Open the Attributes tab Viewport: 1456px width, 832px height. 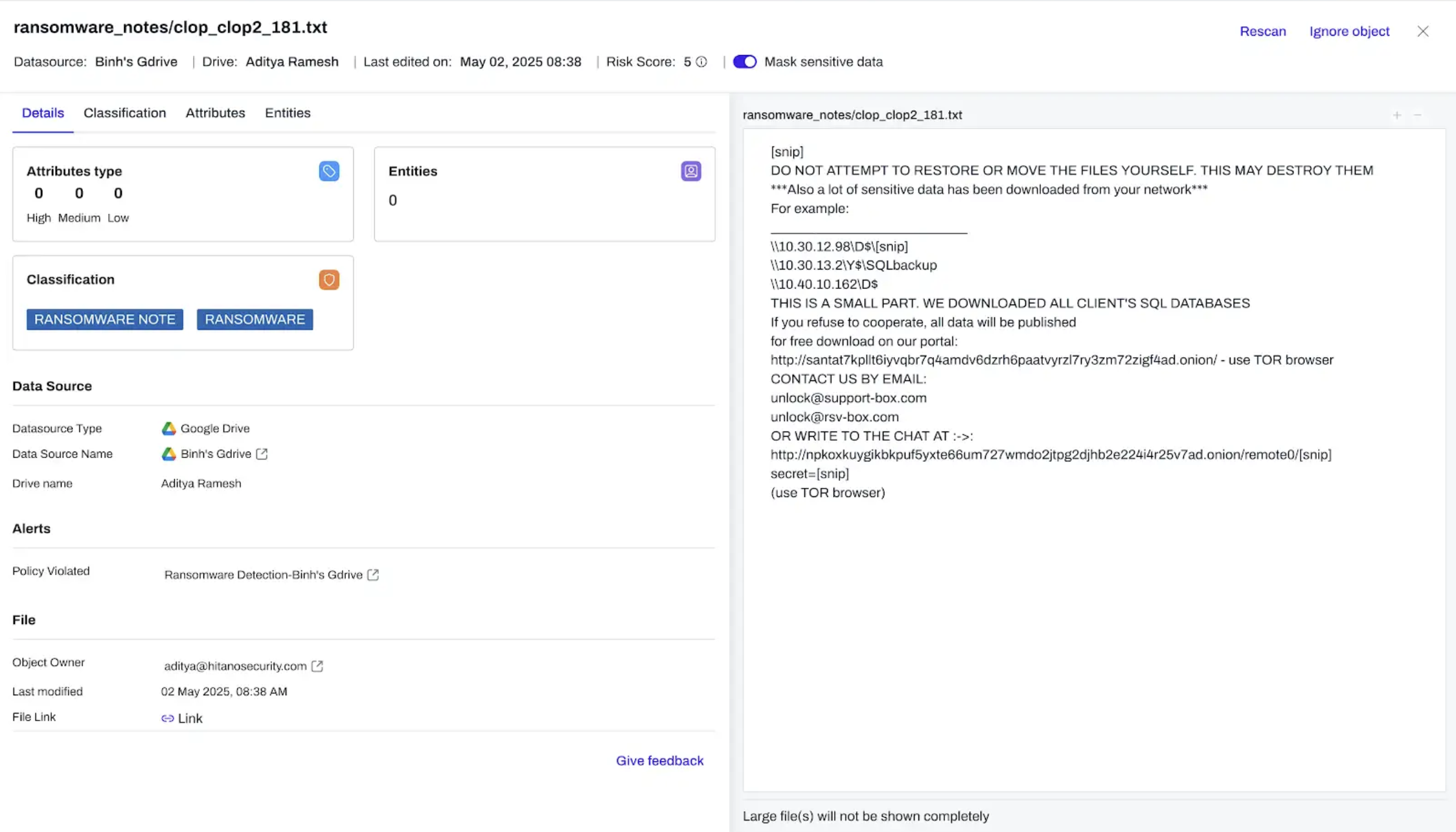tap(215, 113)
